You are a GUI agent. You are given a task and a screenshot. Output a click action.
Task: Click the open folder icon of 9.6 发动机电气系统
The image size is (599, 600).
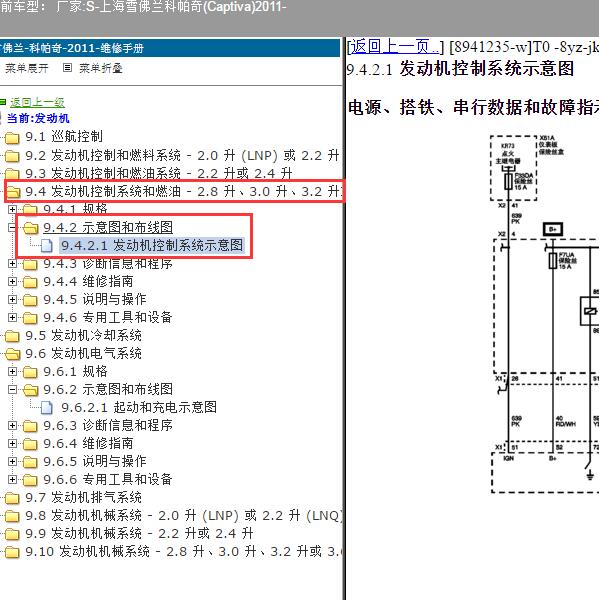click(x=13, y=354)
